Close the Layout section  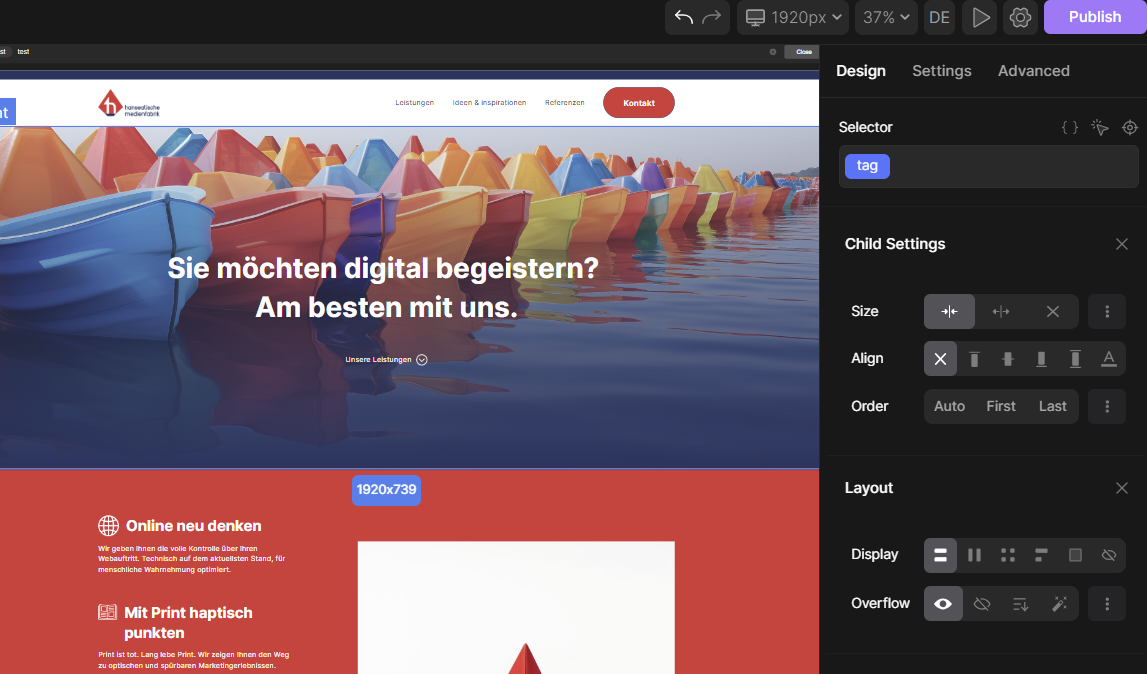pyautogui.click(x=1121, y=488)
